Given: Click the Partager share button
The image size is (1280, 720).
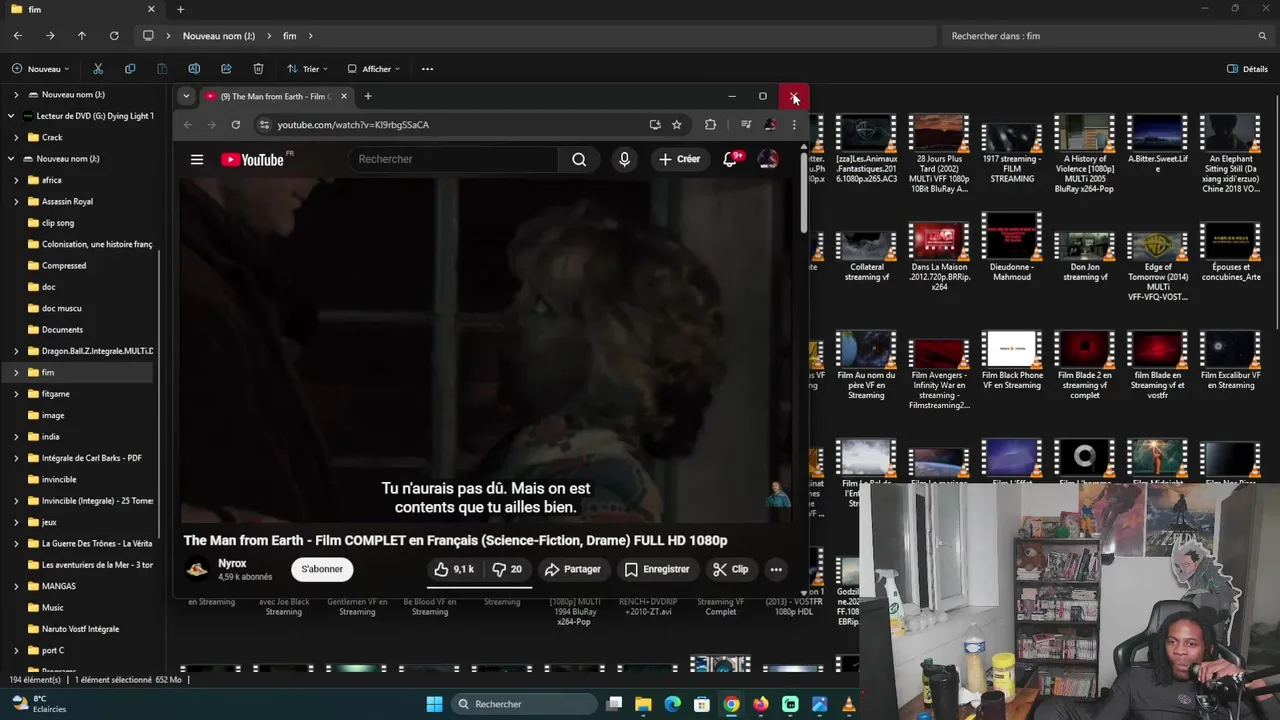Looking at the screenshot, I should click(573, 569).
